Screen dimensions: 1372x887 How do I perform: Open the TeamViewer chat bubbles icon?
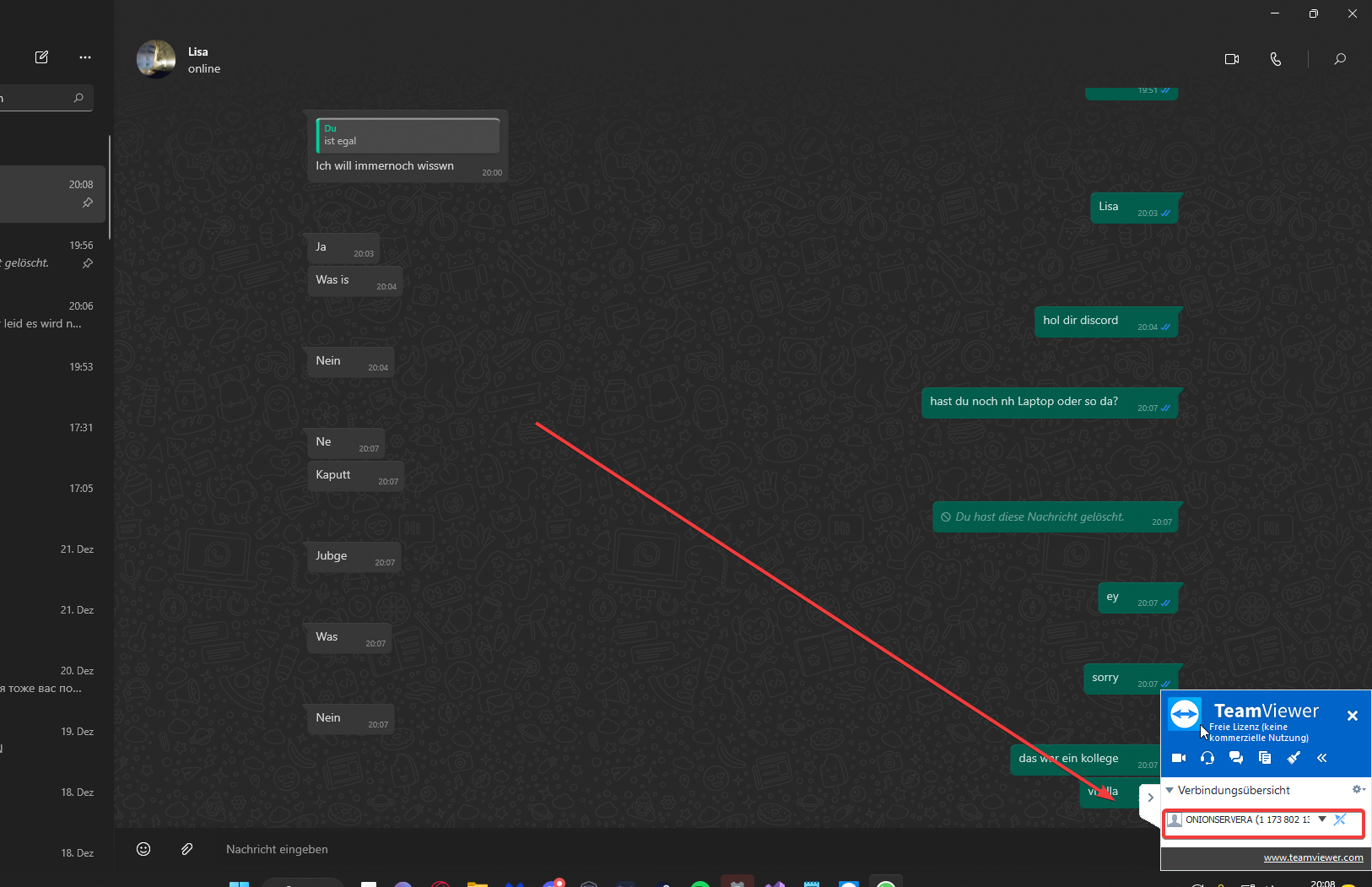[1236, 758]
